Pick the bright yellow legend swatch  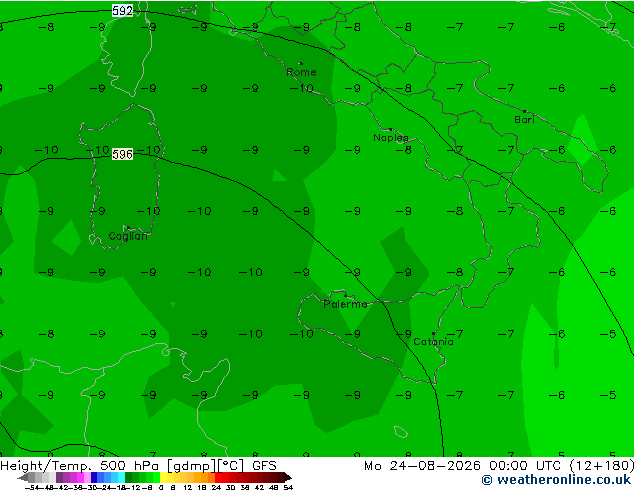[163, 477]
